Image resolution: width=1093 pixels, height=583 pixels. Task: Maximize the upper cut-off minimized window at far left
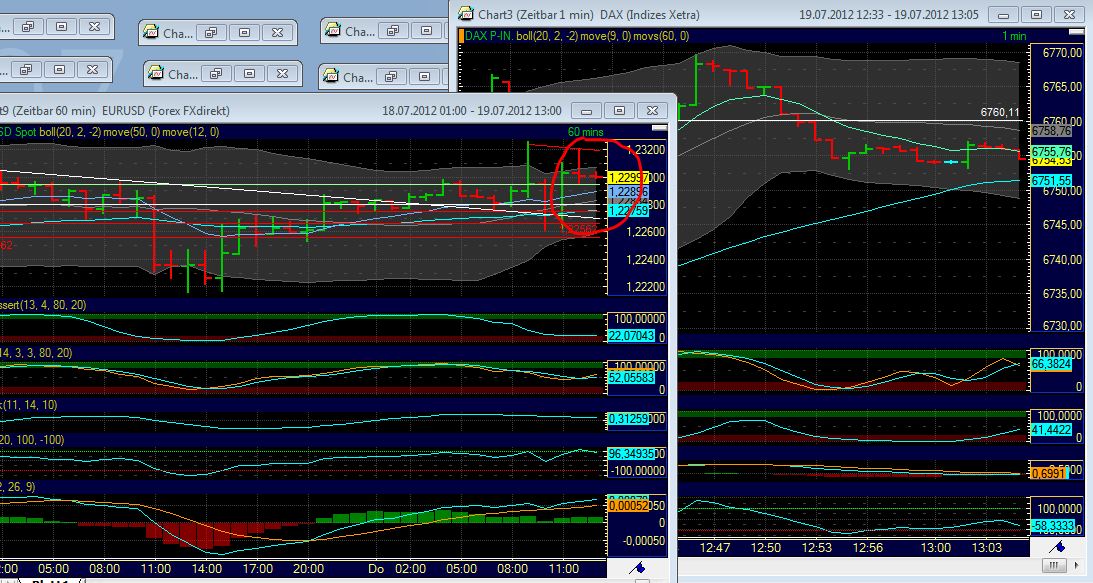(61, 26)
